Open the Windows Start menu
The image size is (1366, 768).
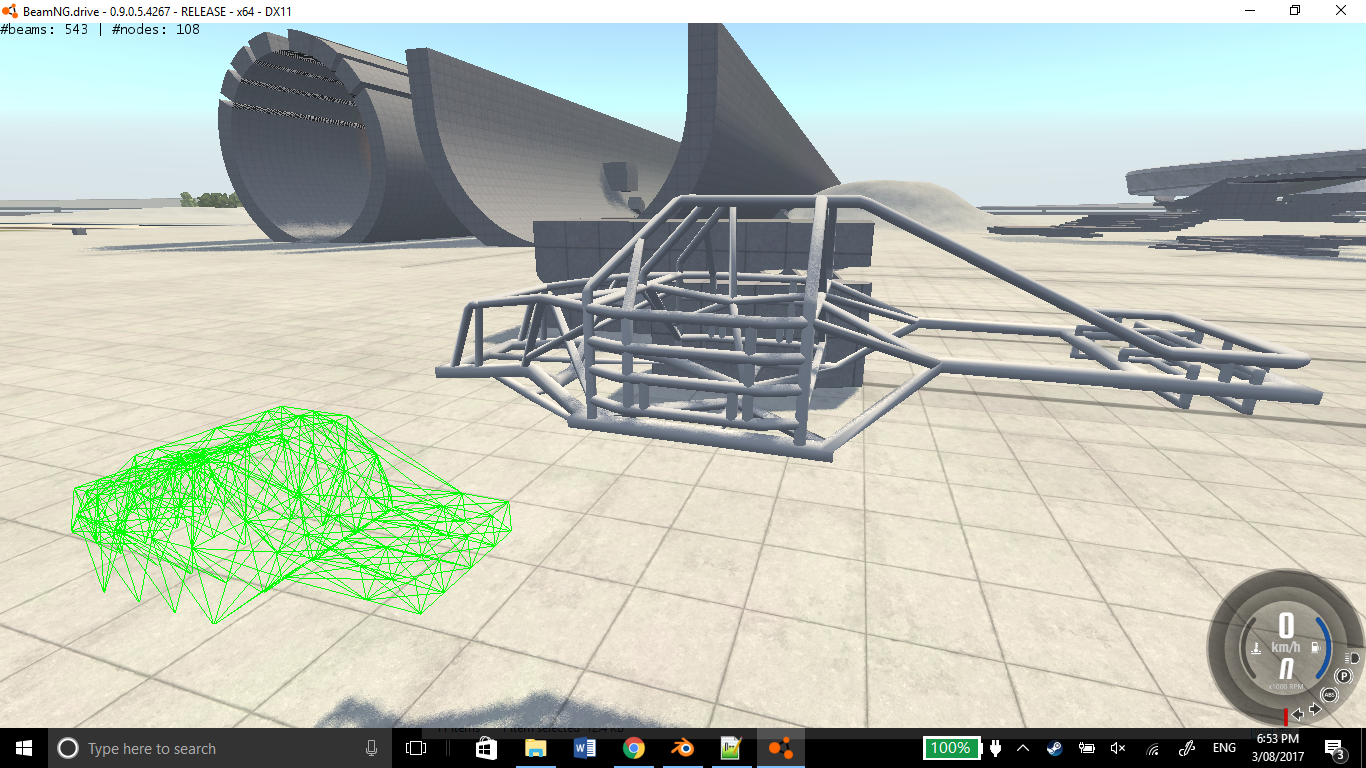point(23,748)
